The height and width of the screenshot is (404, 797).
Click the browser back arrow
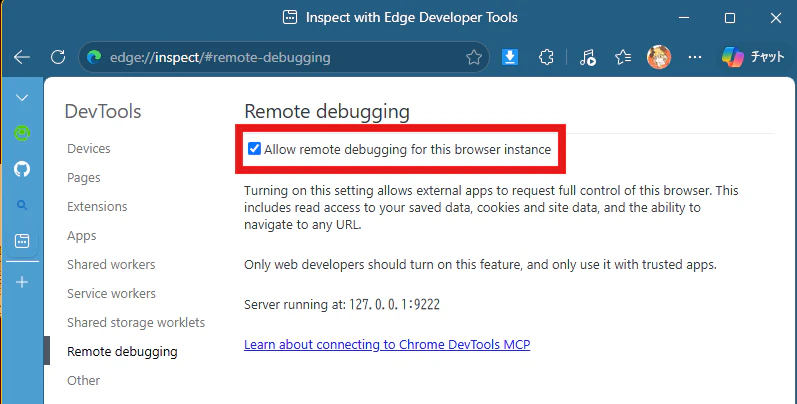point(22,57)
